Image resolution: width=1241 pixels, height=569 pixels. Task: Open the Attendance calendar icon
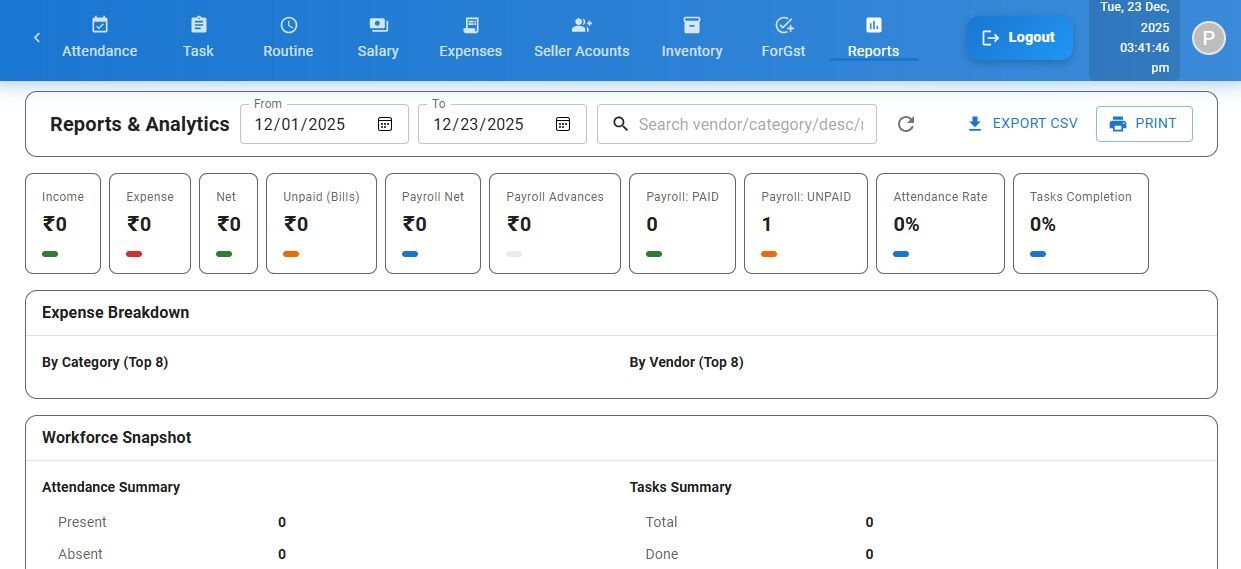(x=99, y=25)
